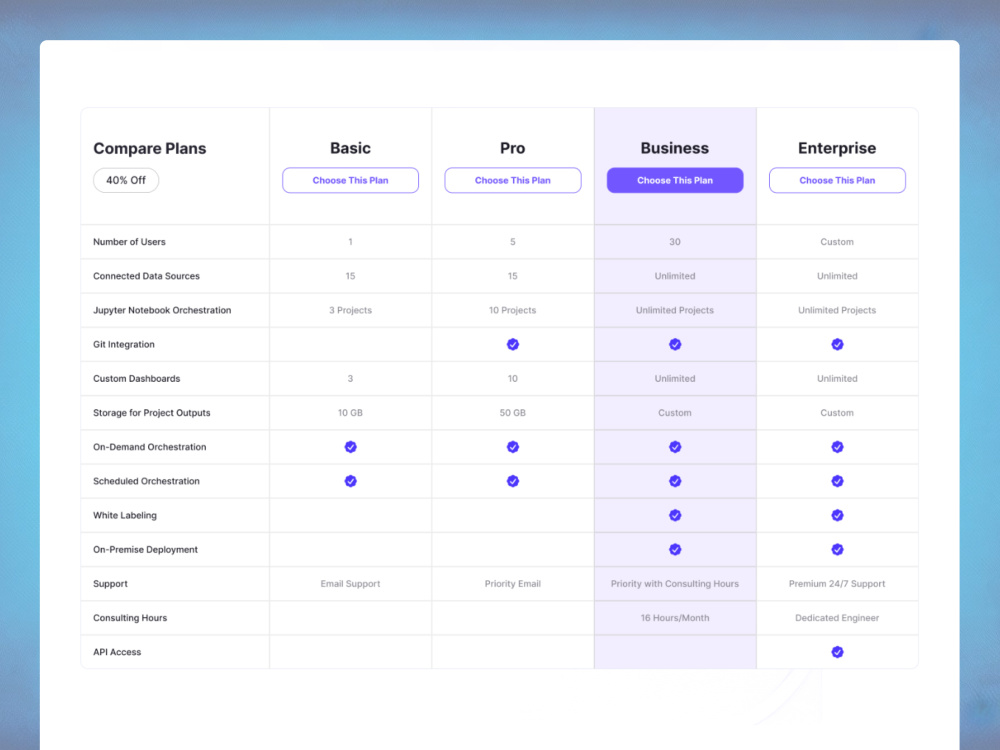Select the Business plan title
1000x750 pixels.
675,148
